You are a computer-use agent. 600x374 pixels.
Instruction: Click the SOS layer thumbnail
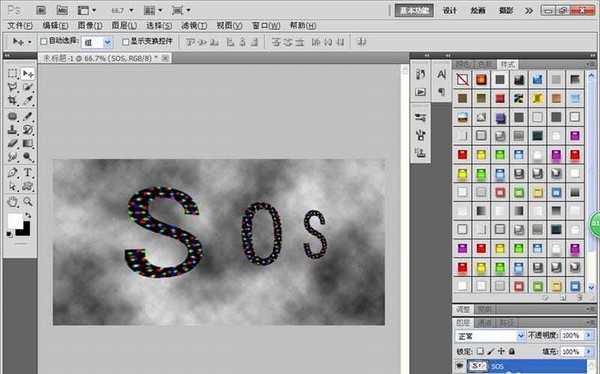[478, 366]
